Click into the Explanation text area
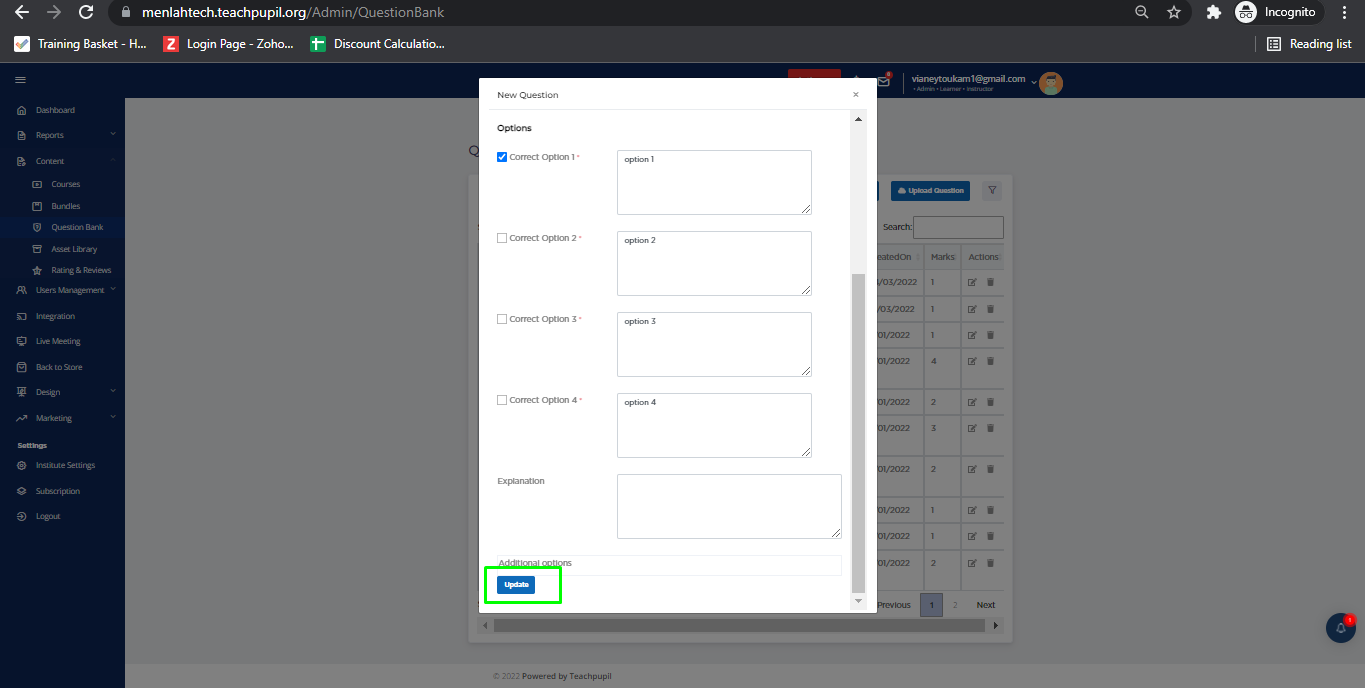 coord(729,506)
